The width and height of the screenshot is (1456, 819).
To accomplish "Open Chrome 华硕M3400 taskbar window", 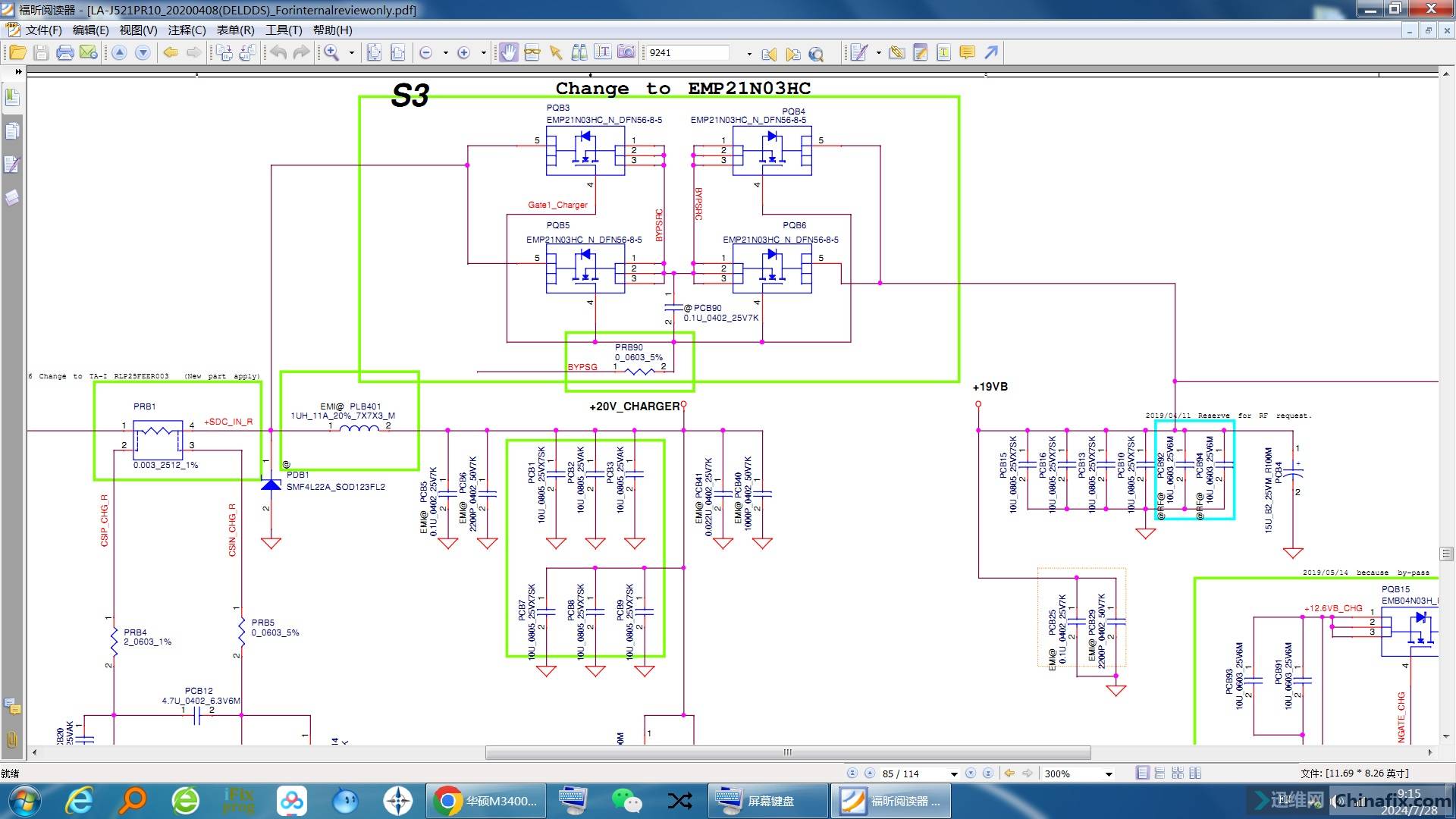I will click(486, 801).
